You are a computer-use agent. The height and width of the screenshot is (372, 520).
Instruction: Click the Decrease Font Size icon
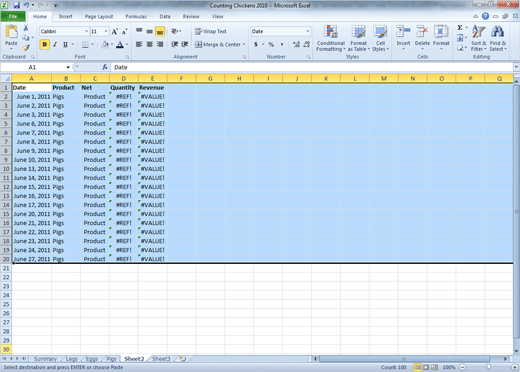[124, 31]
